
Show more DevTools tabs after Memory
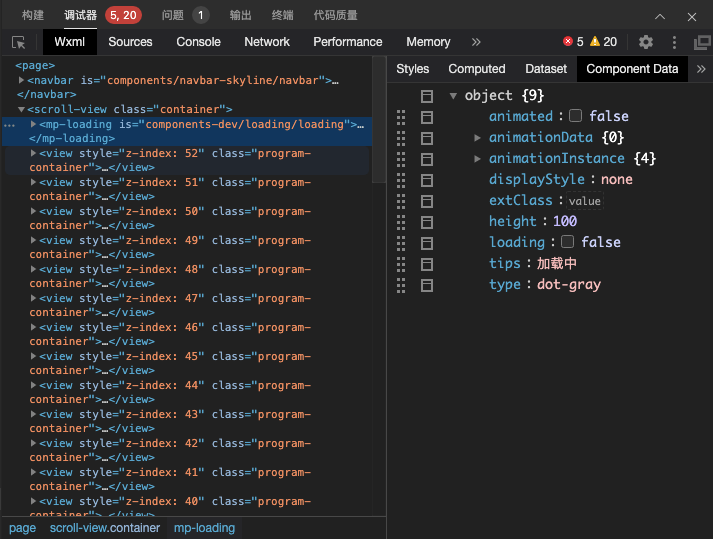(476, 42)
